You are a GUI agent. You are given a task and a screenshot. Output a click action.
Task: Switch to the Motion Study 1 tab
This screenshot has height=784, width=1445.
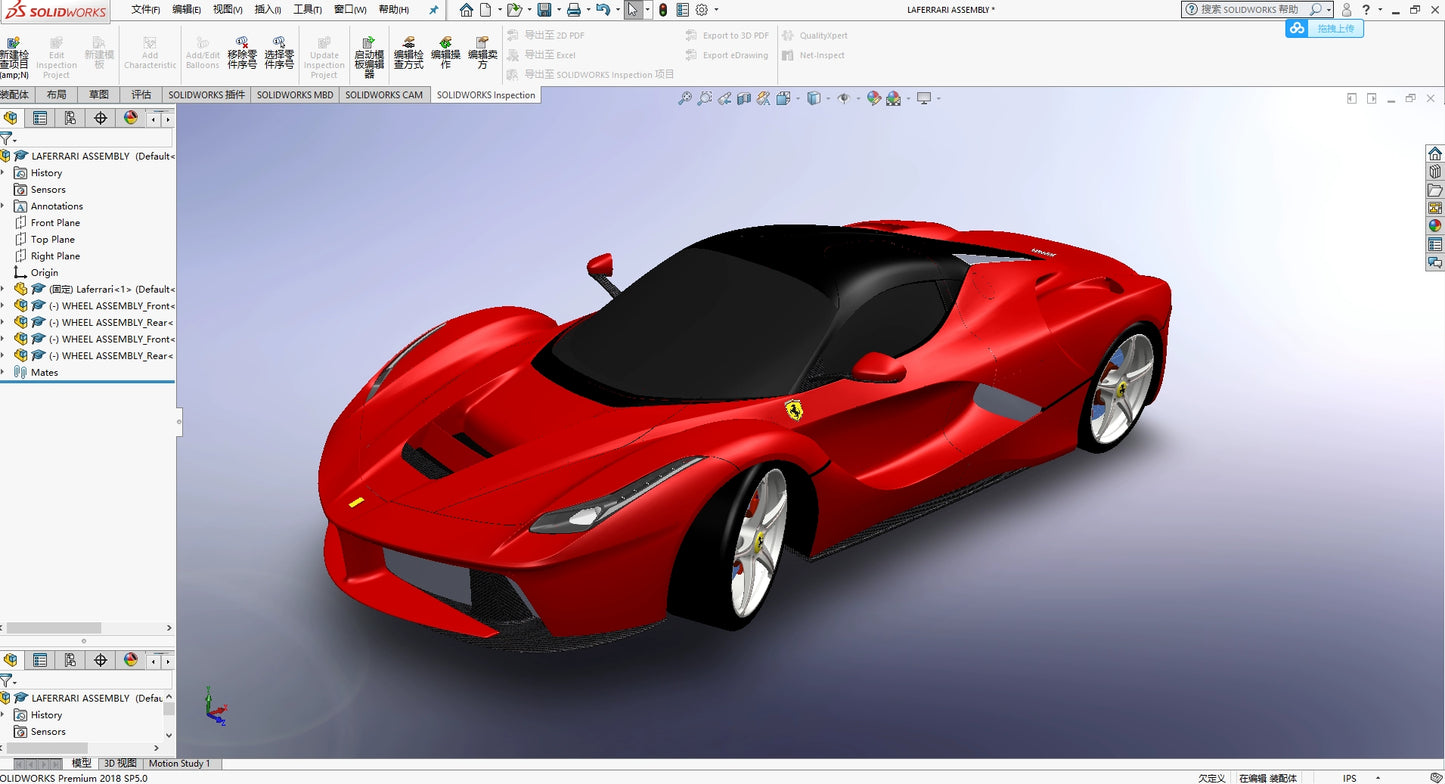180,764
